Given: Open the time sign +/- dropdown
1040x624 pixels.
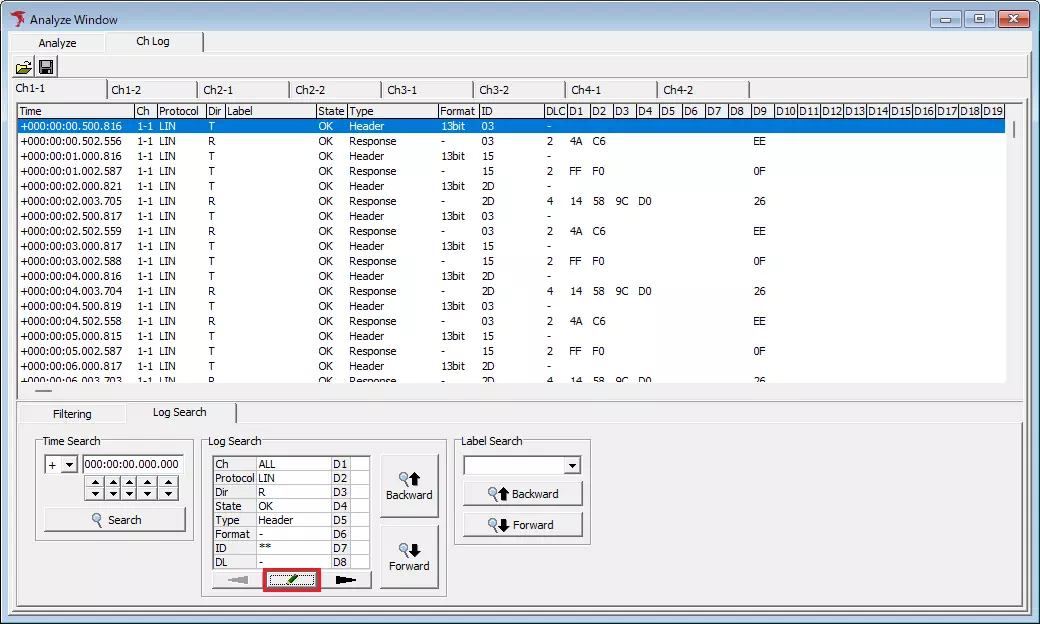Looking at the screenshot, I should point(68,464).
